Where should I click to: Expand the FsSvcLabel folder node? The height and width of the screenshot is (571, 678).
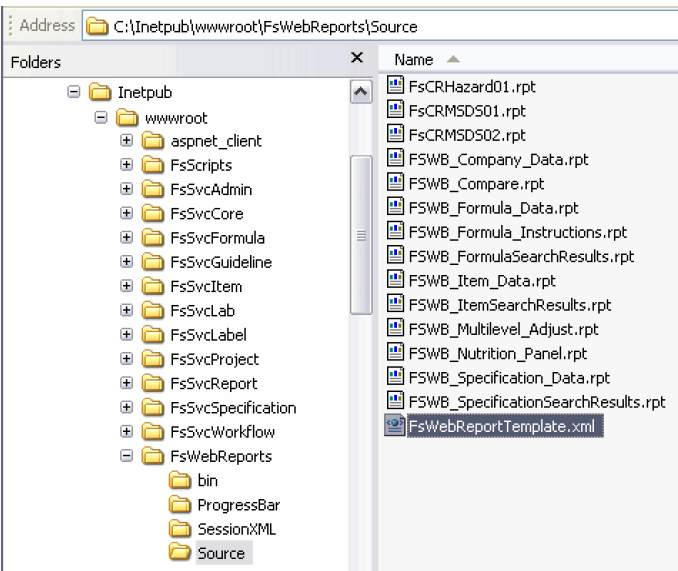coord(126,334)
